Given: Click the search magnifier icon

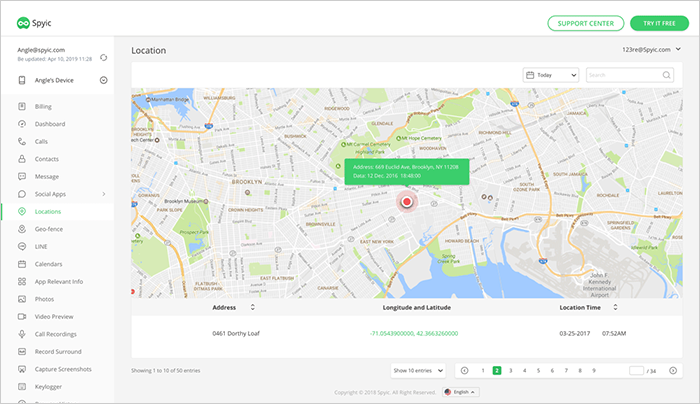Looking at the screenshot, I should pos(667,75).
